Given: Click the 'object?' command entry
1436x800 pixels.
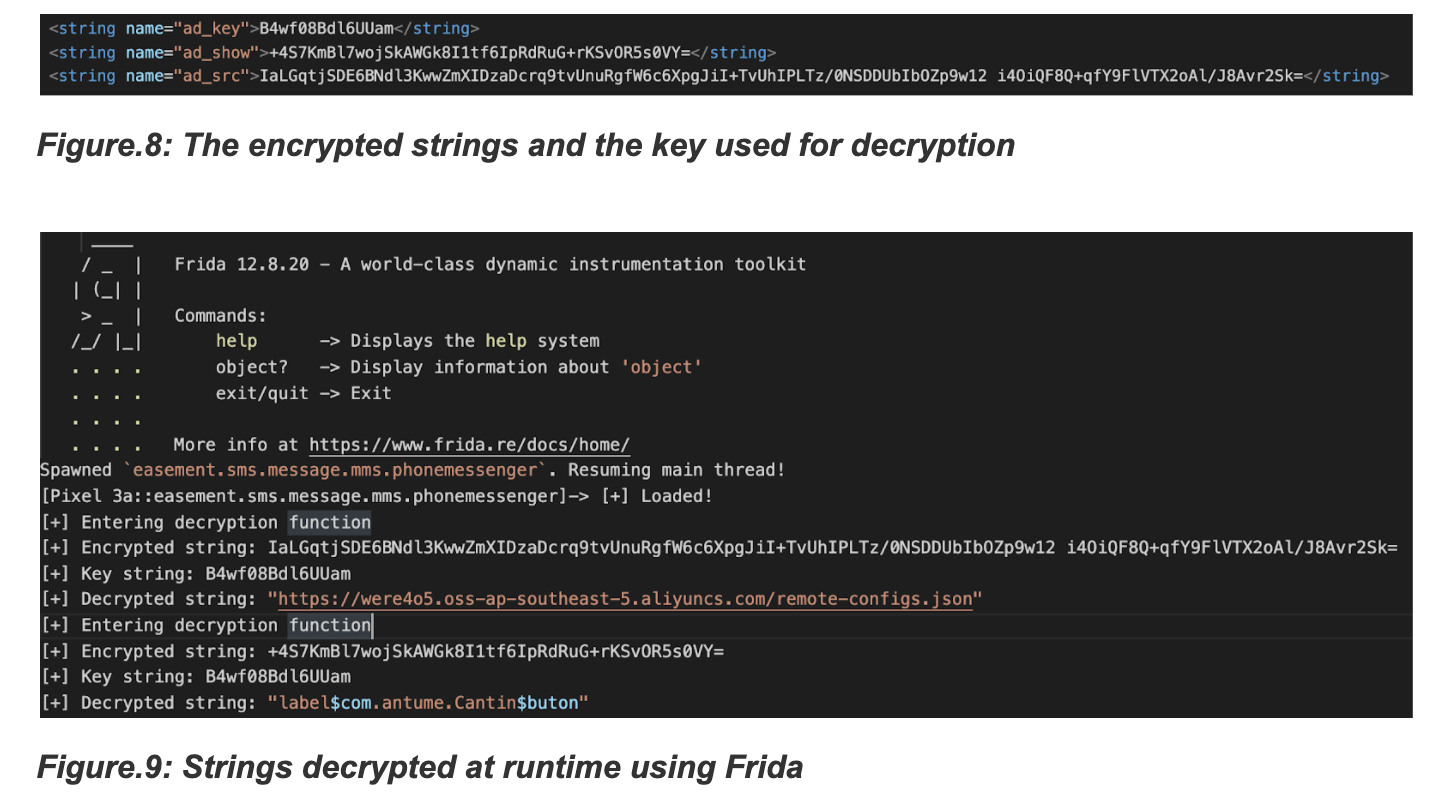Looking at the screenshot, I should 252,367.
